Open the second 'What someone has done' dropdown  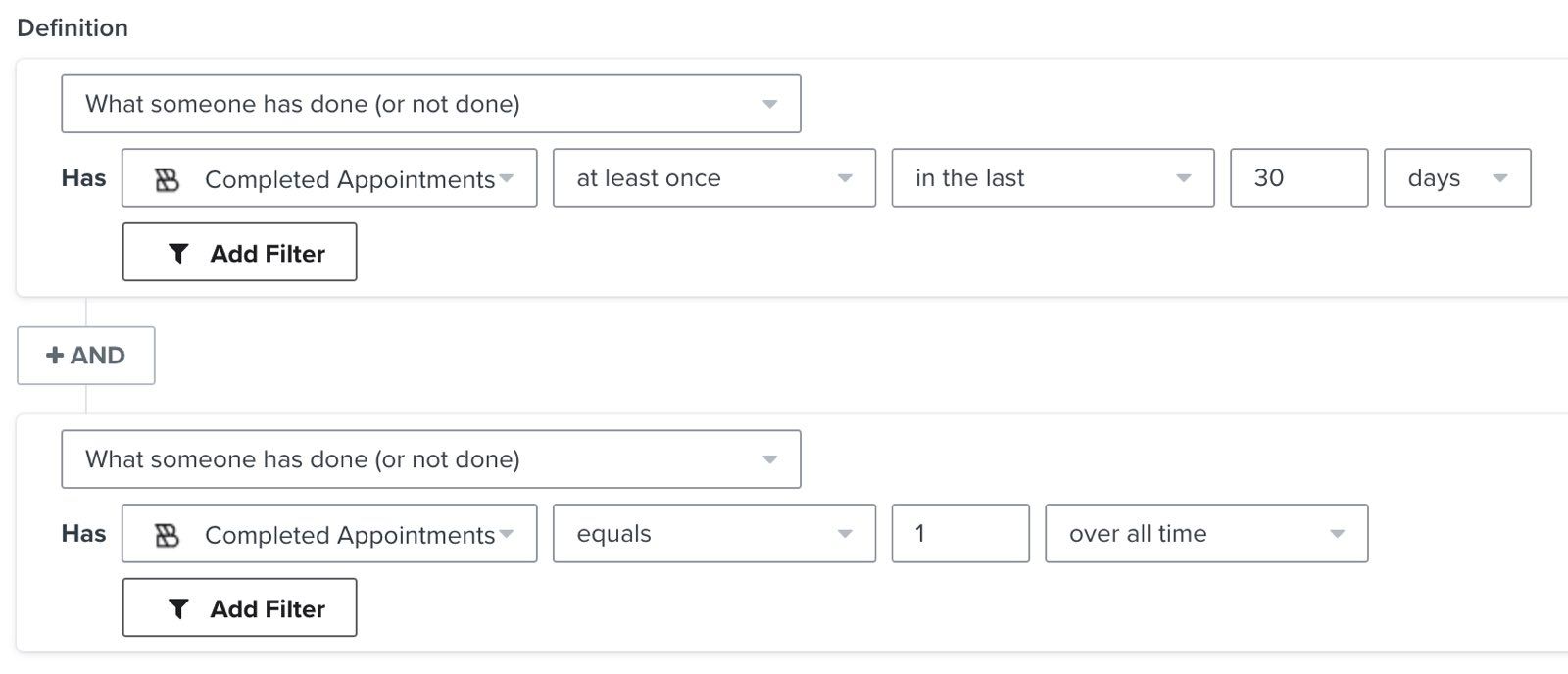(x=431, y=458)
